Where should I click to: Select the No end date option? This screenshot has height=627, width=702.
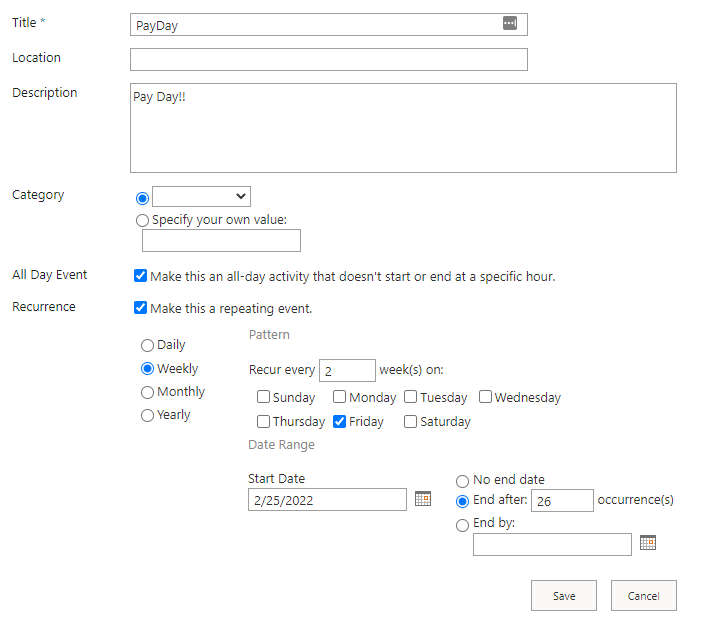[462, 481]
